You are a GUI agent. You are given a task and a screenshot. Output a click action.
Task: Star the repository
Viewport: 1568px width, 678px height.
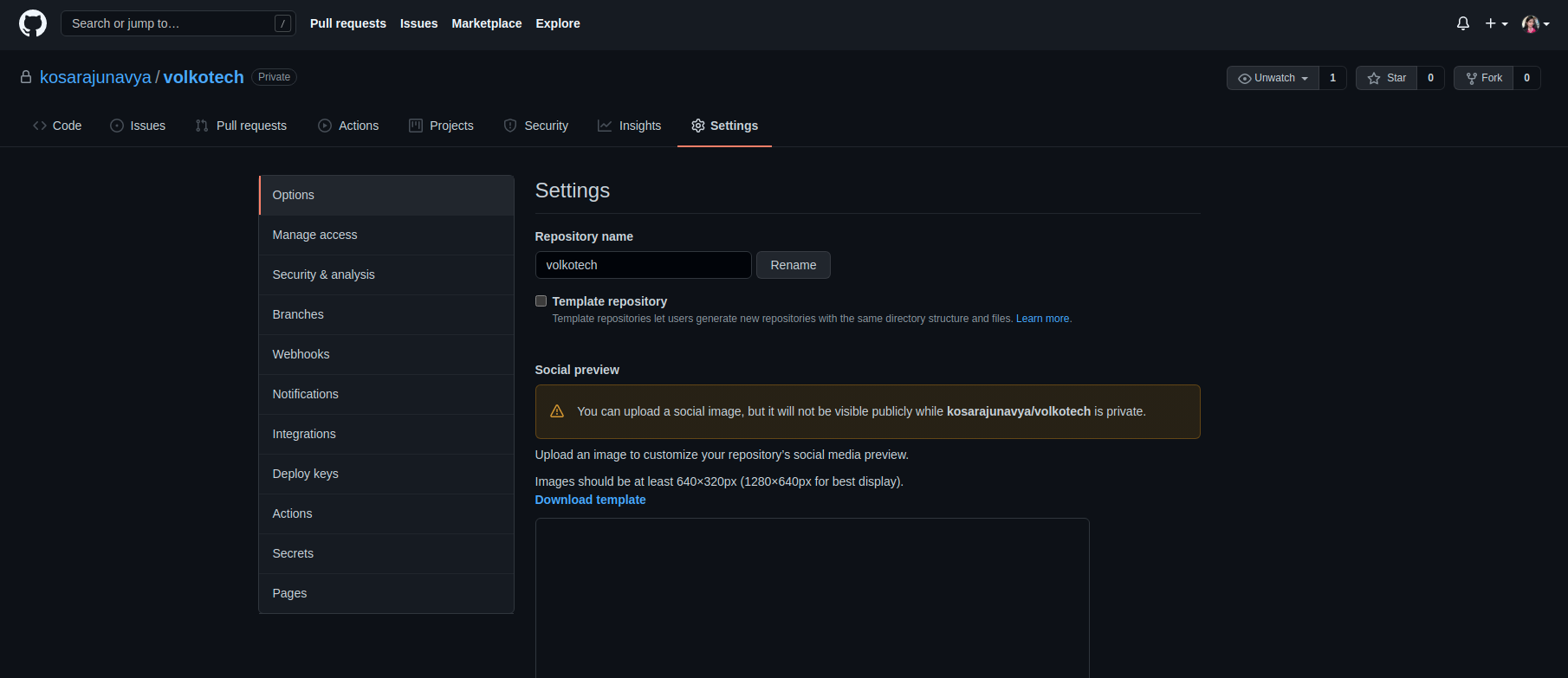pyautogui.click(x=1386, y=78)
